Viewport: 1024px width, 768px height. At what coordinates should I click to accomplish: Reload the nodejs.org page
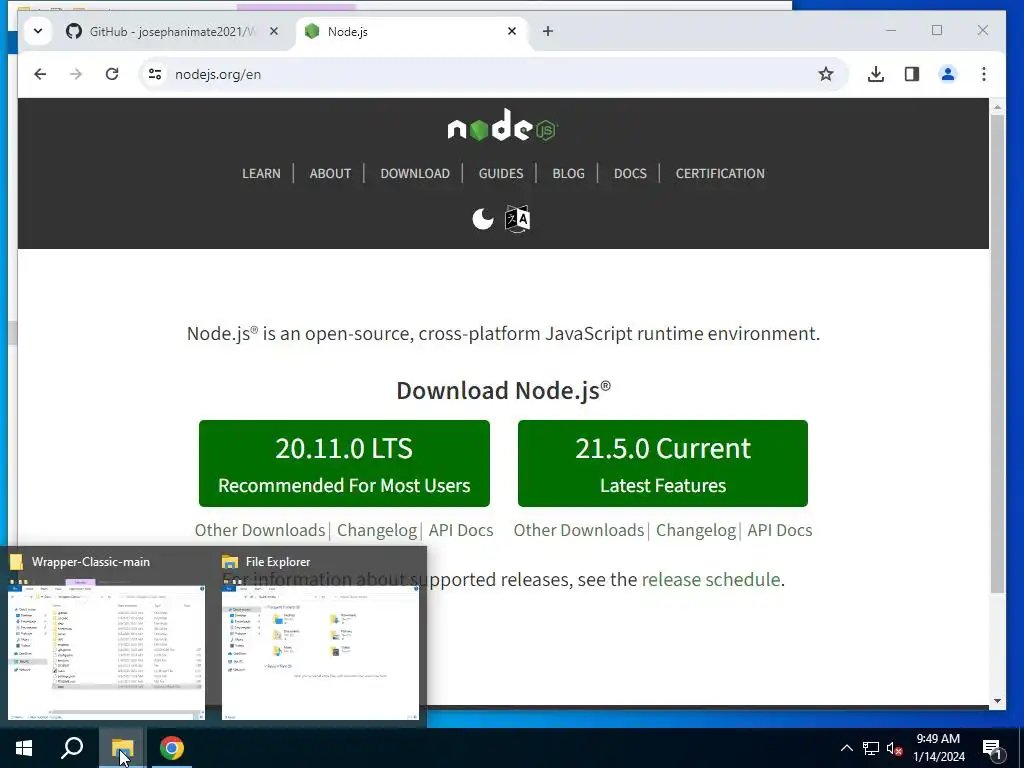point(112,74)
